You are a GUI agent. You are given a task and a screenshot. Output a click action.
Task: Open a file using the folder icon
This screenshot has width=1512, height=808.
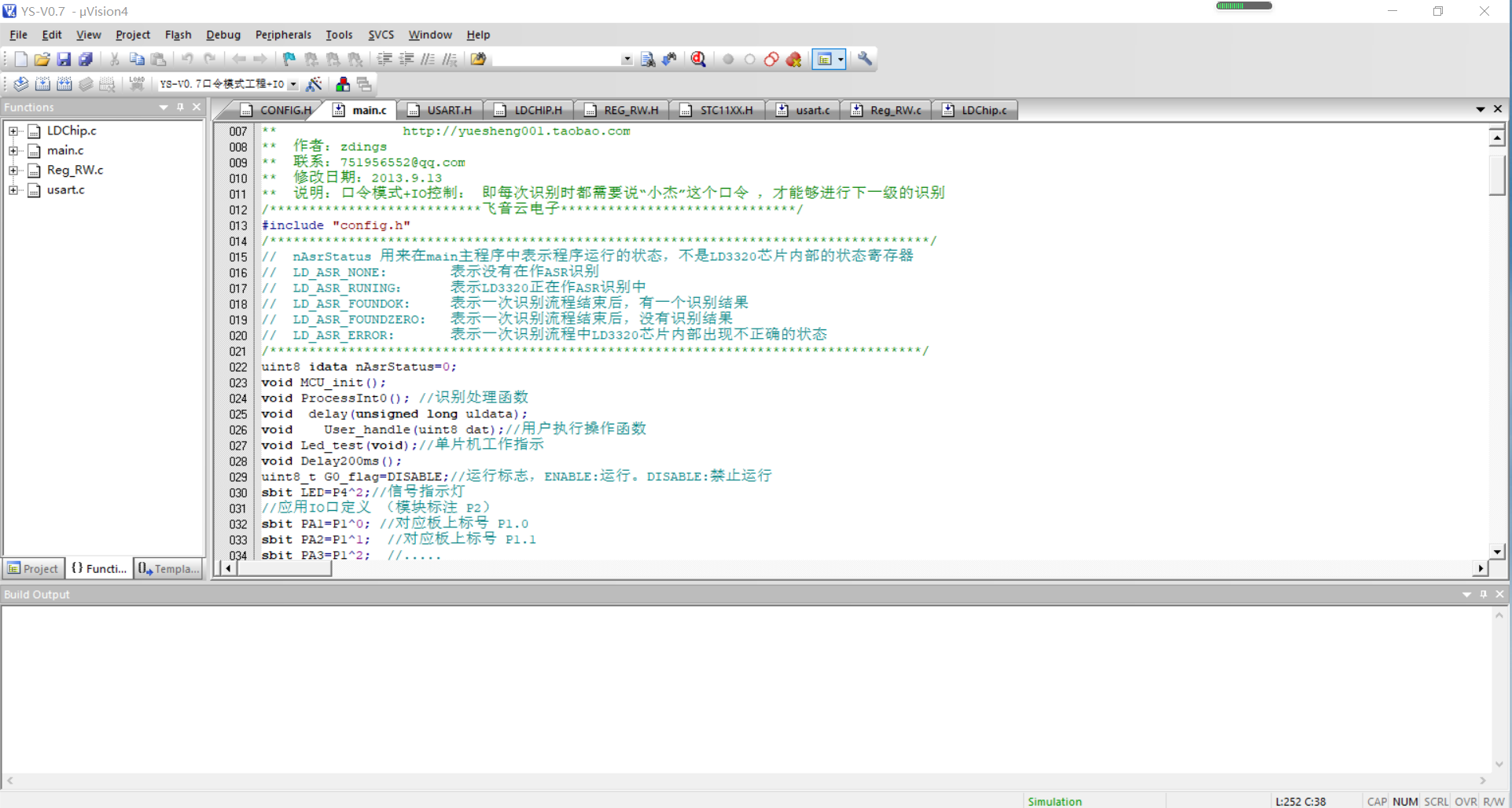click(x=42, y=59)
